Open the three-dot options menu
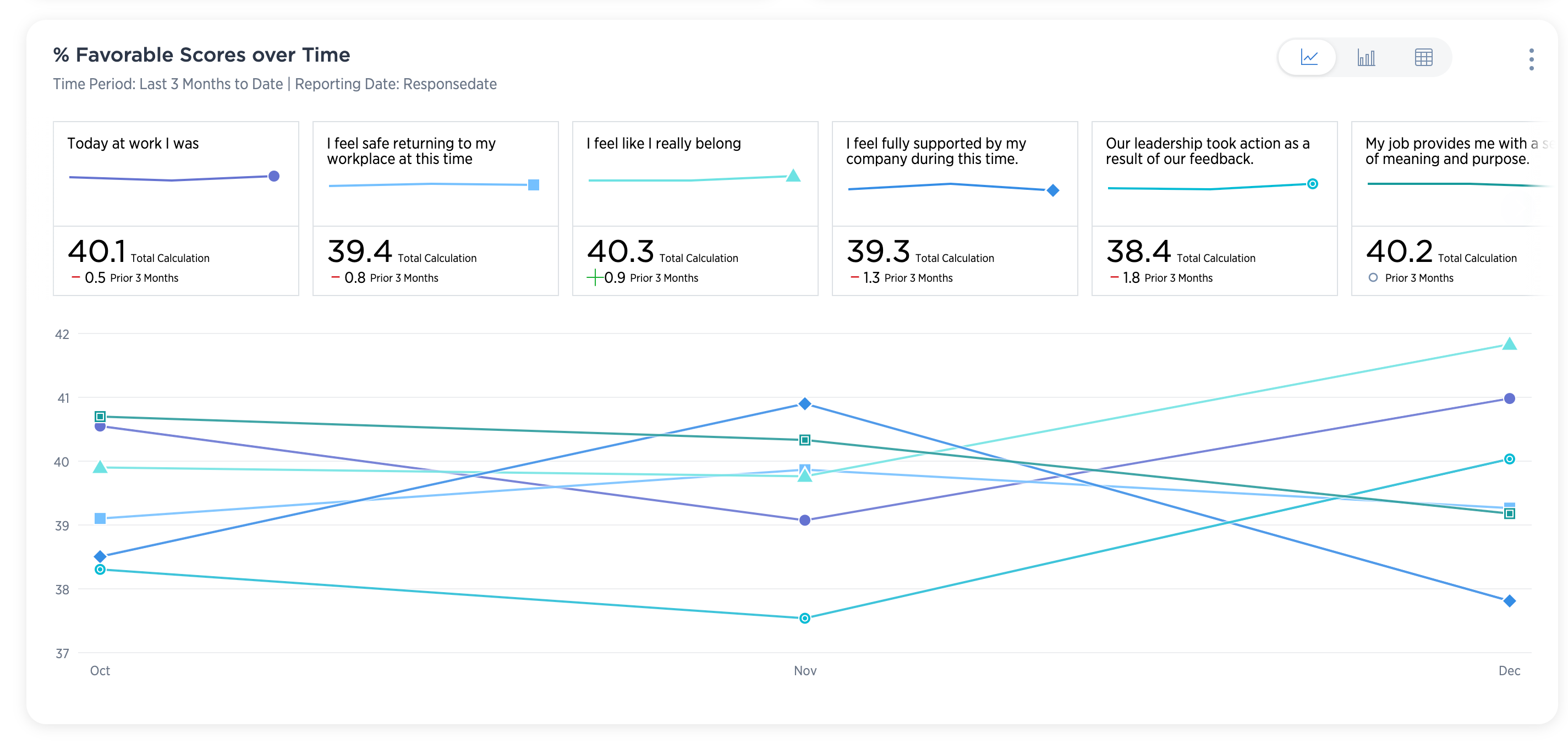This screenshot has width=1568, height=744. tap(1531, 59)
